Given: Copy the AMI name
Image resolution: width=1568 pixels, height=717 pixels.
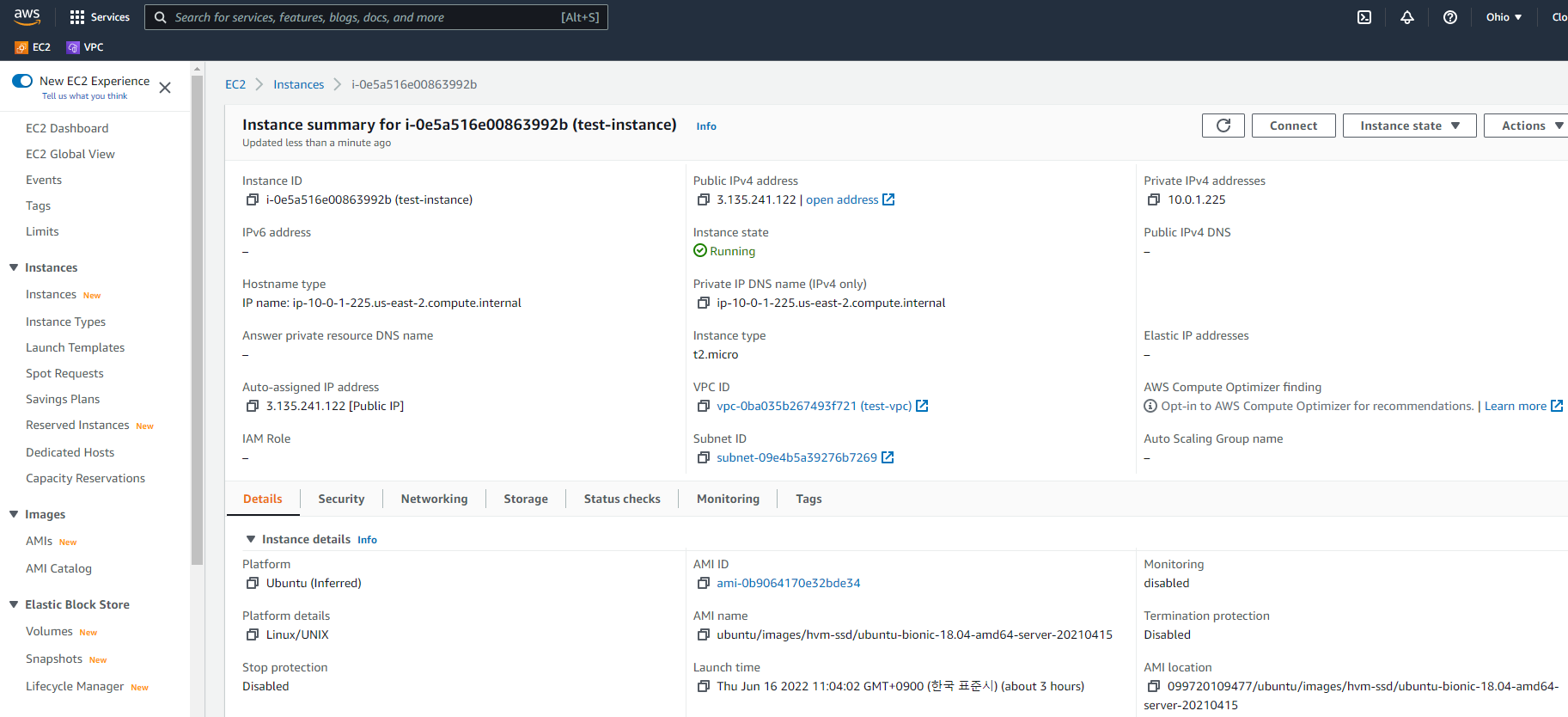Looking at the screenshot, I should 704,634.
